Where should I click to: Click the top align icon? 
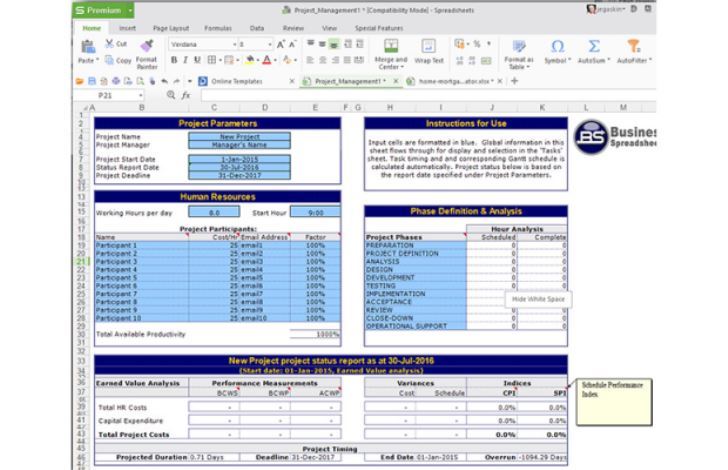tap(310, 44)
